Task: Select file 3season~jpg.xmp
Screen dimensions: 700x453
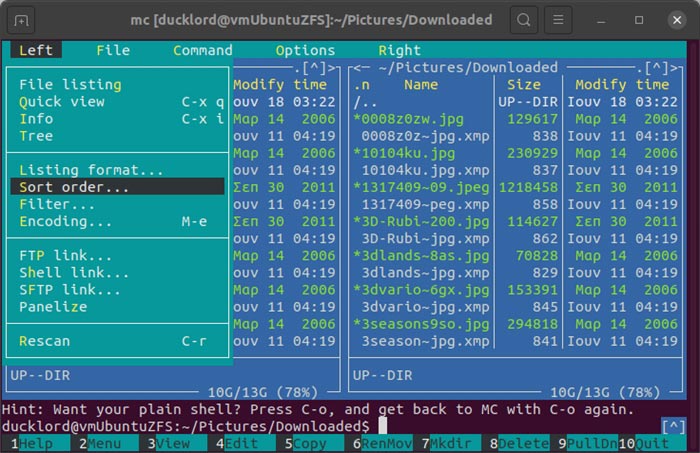Action: (423, 341)
